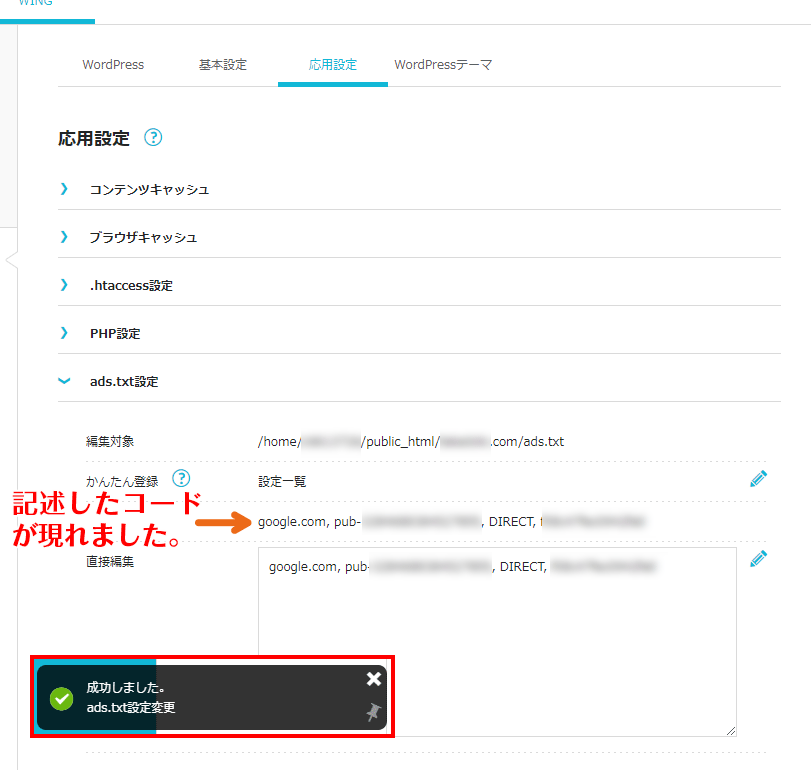This screenshot has height=770, width=811.
Task: Click the 直接編集 label
Action: (110, 562)
